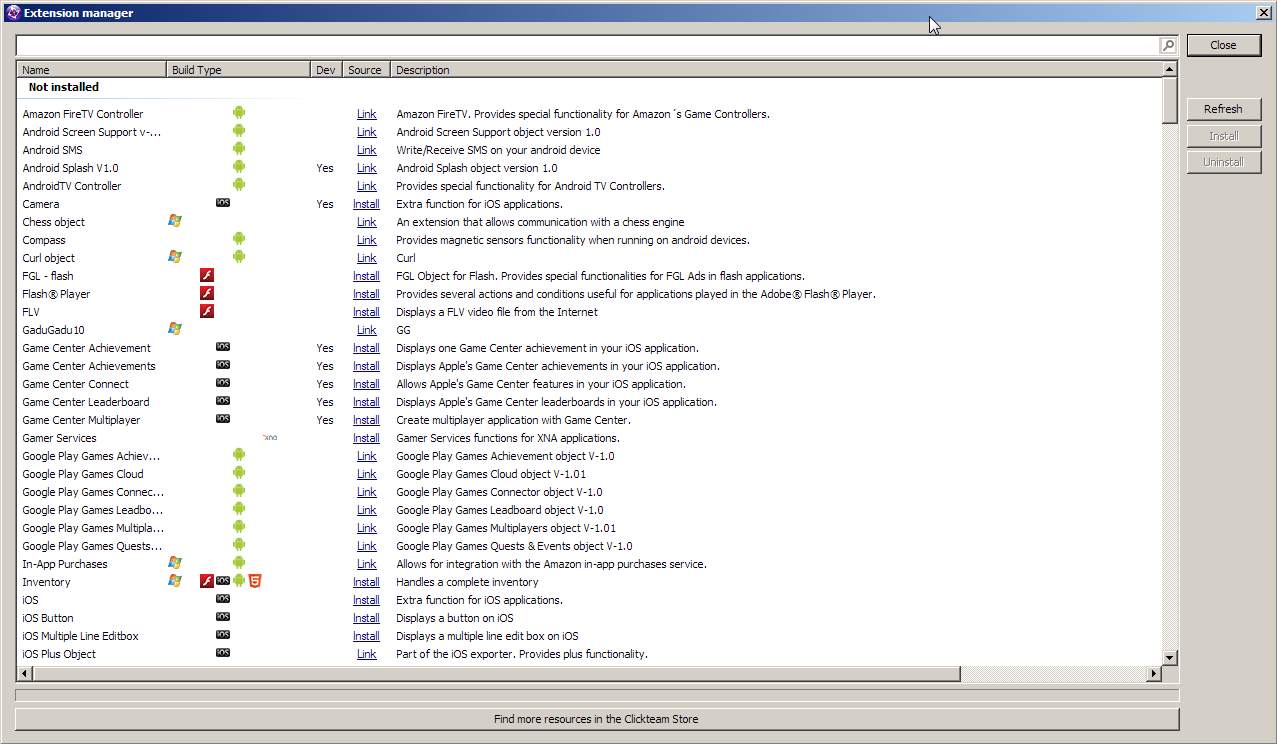Viewport: 1277px width, 744px height.
Task: Click the Windows icon in GaduGadu10 row
Action: (175, 328)
